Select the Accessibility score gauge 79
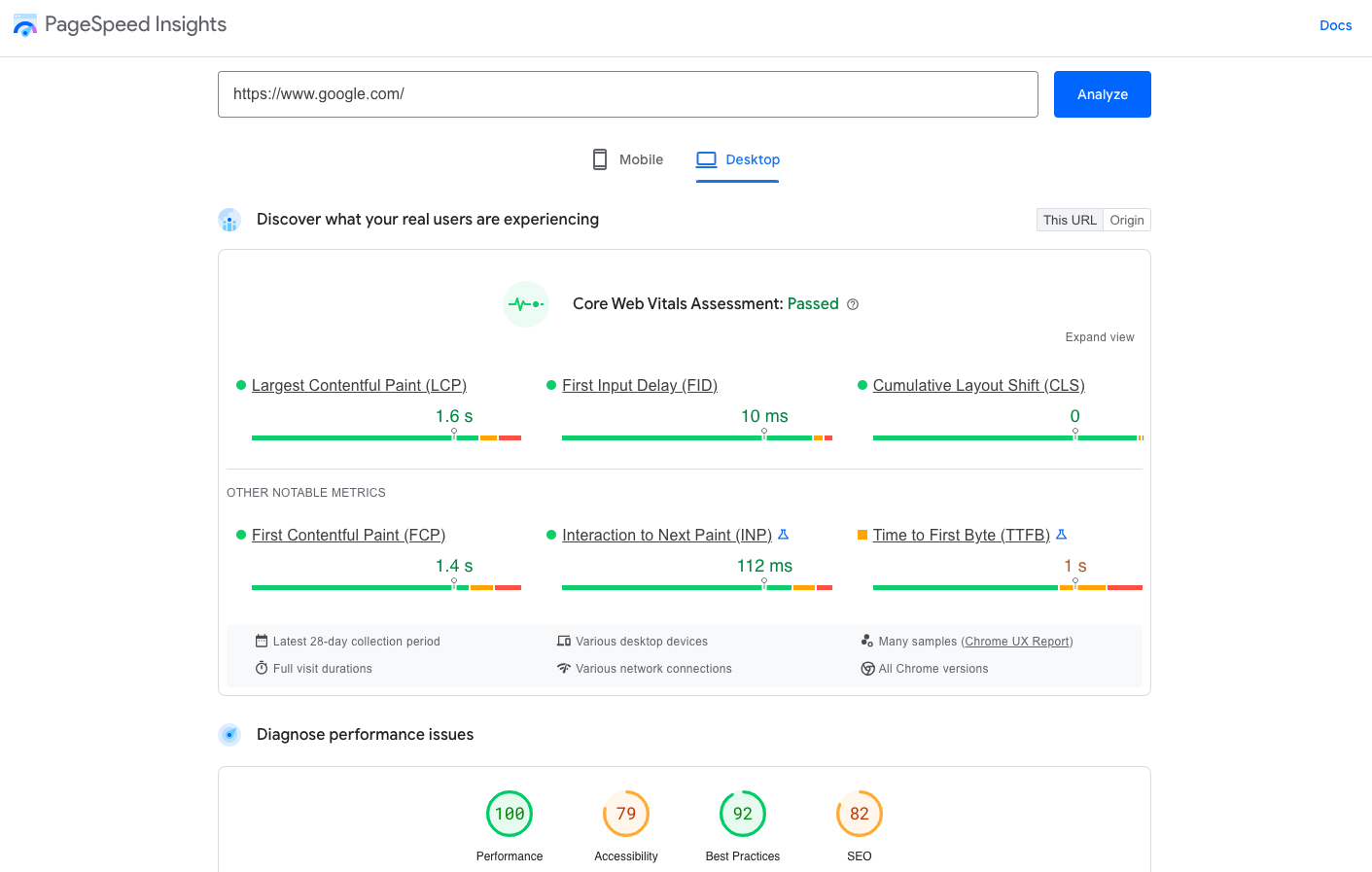Image resolution: width=1372 pixels, height=872 pixels. pos(626,814)
